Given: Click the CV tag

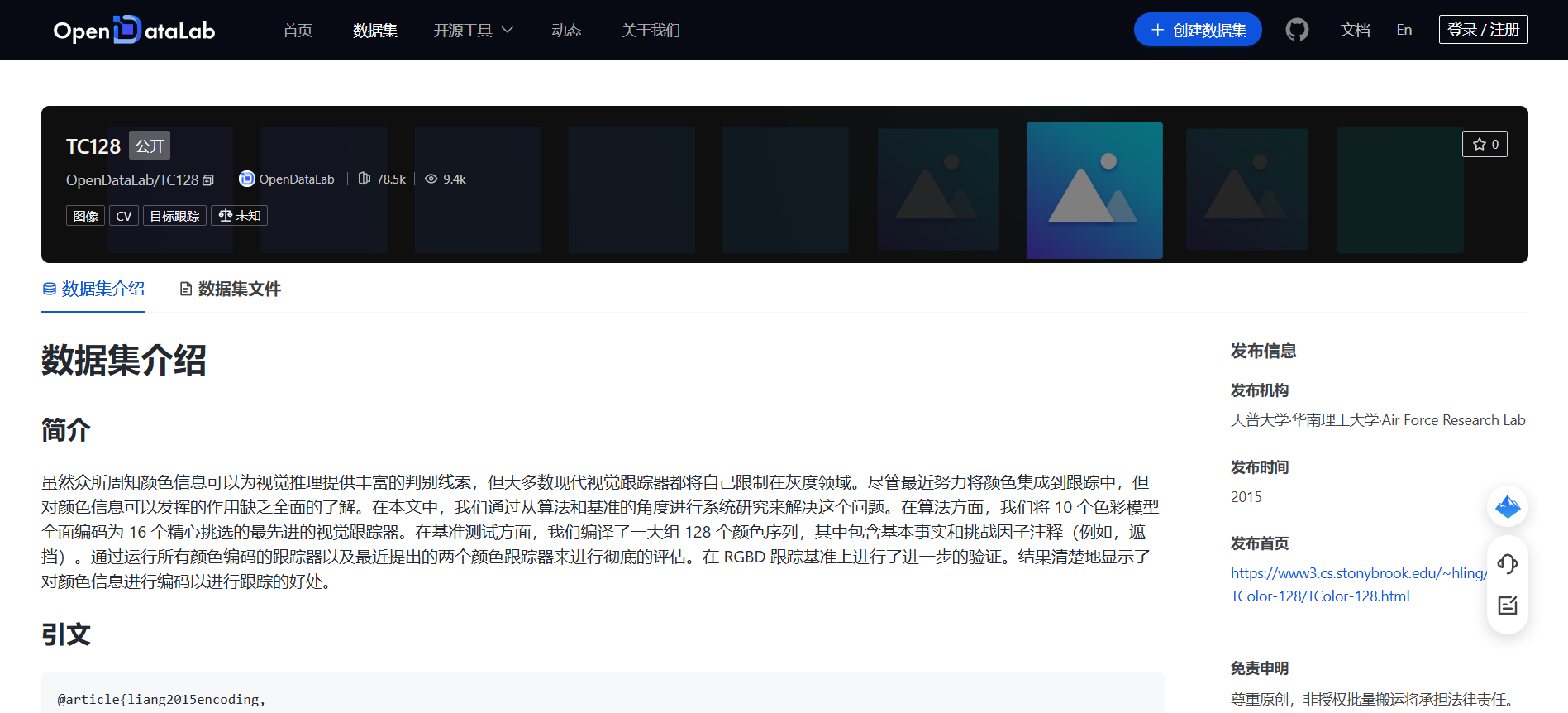Looking at the screenshot, I should (x=124, y=216).
